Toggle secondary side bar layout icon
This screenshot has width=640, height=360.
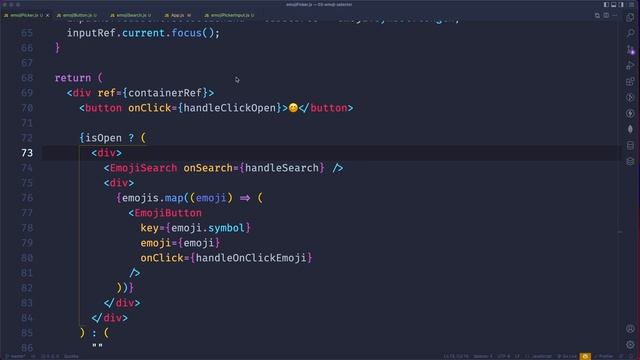click(621, 4)
